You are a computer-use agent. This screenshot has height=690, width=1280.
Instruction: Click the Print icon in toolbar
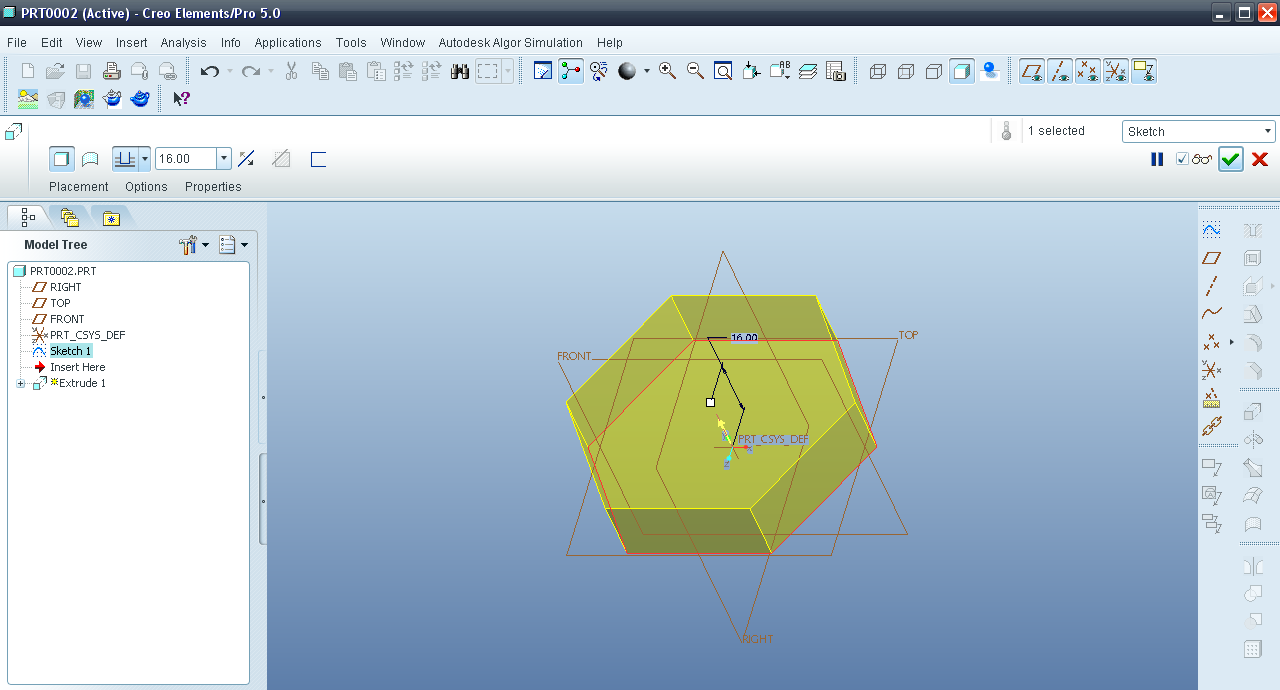112,71
